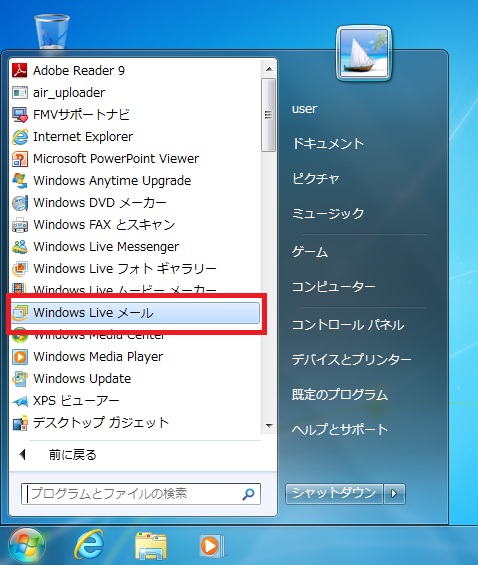Click the XPS ビューアー icon
This screenshot has height=565, width=478.
tap(19, 401)
